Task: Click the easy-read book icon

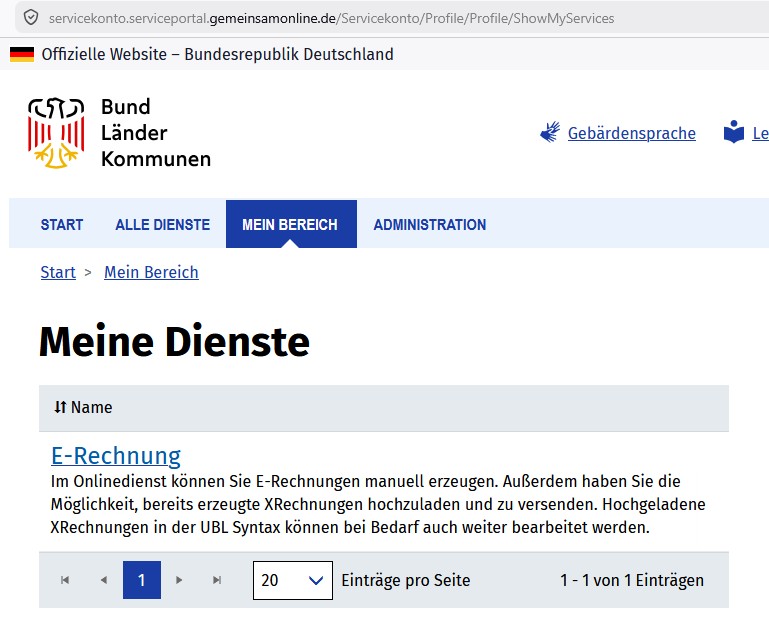Action: (734, 132)
